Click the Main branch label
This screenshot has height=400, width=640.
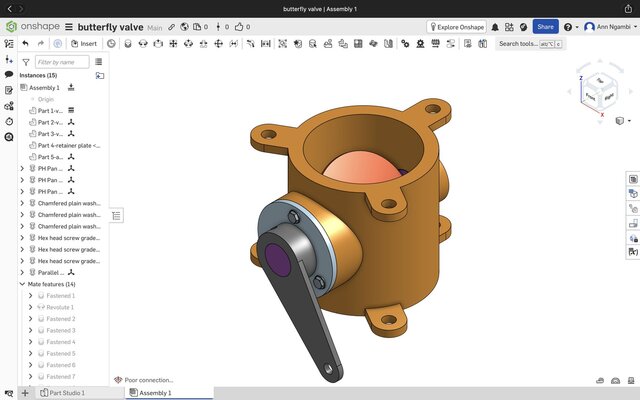click(x=155, y=28)
